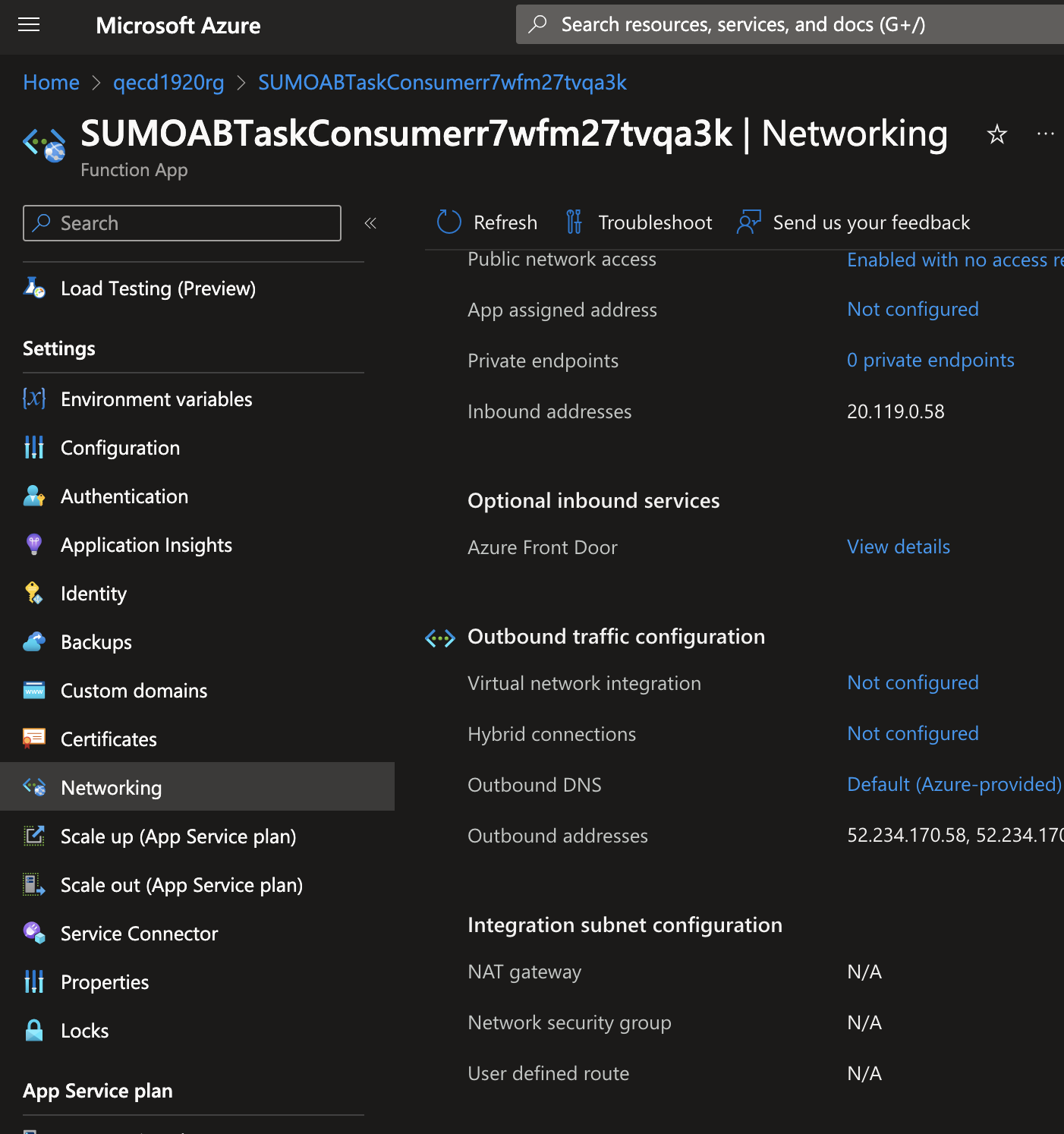Click the Refresh icon
Image resolution: width=1064 pixels, height=1134 pixels.
coord(448,222)
